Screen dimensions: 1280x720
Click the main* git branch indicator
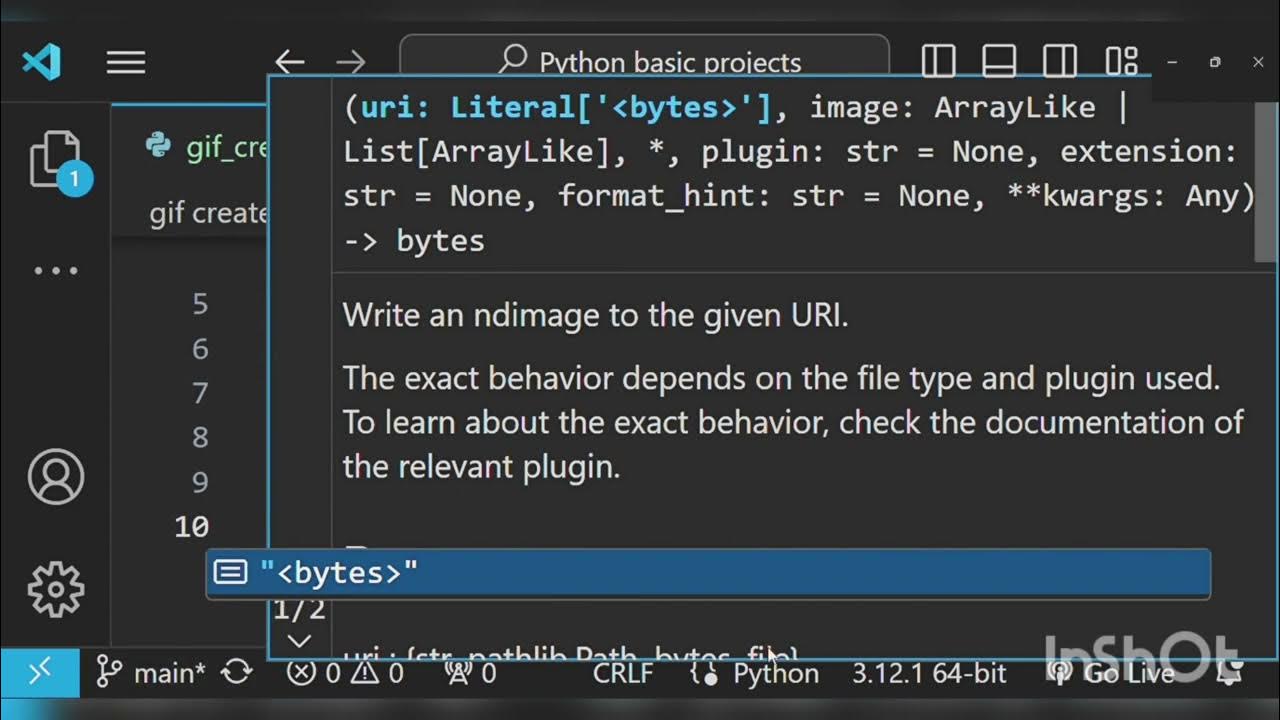pyautogui.click(x=151, y=673)
